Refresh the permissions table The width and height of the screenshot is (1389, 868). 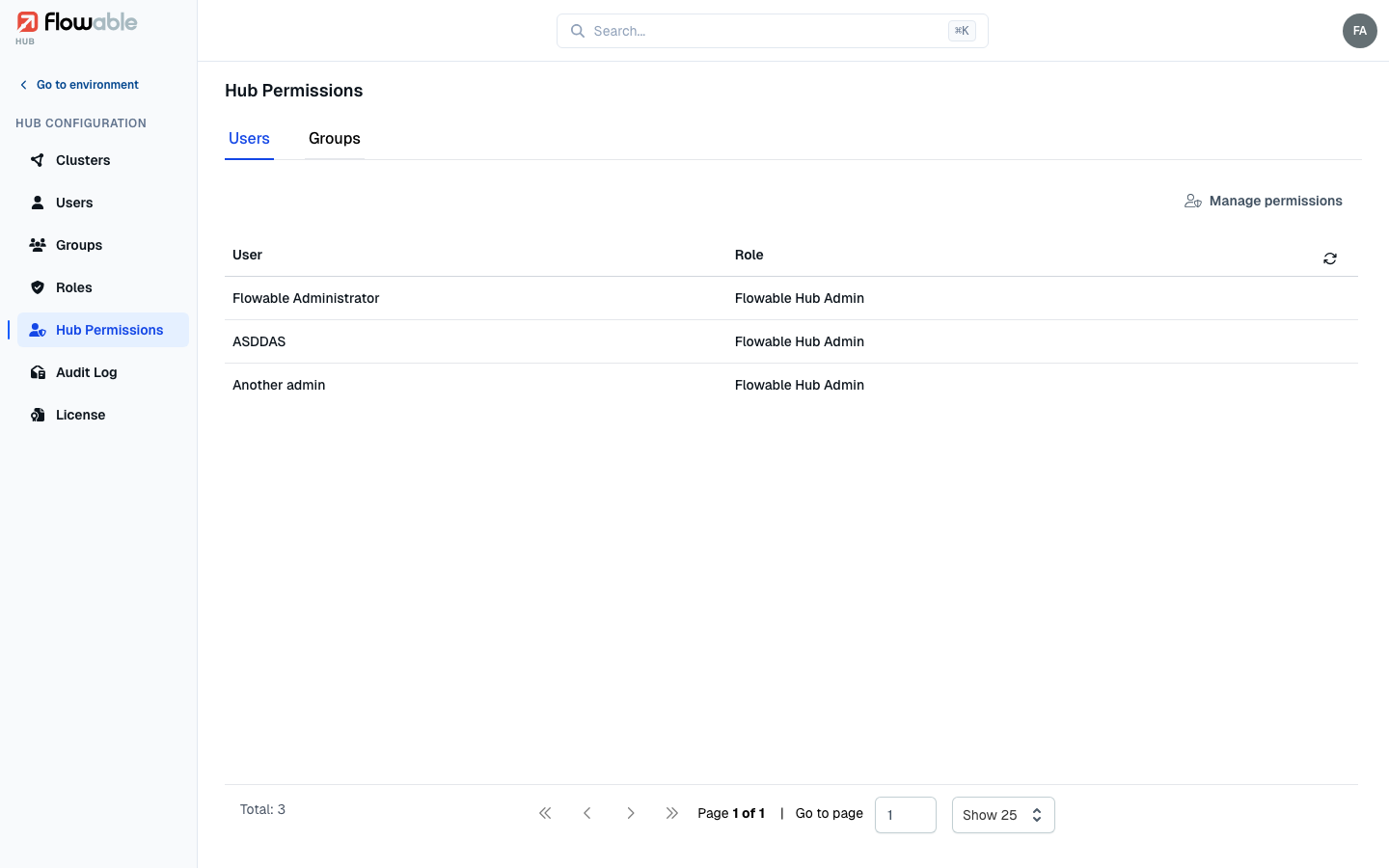pos(1330,258)
